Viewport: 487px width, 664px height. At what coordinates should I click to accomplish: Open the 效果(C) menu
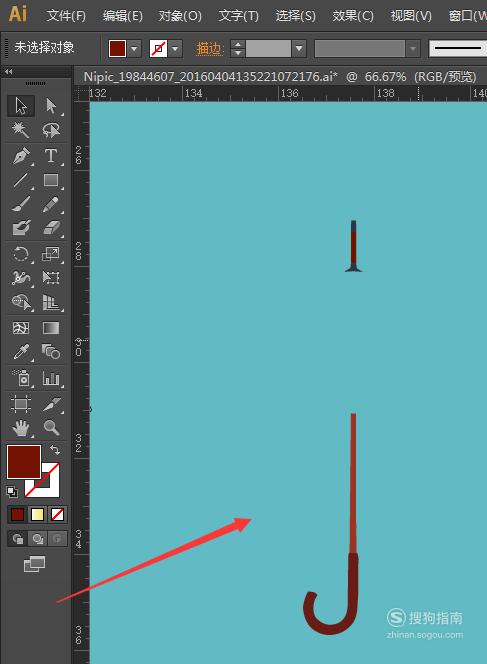click(x=353, y=16)
